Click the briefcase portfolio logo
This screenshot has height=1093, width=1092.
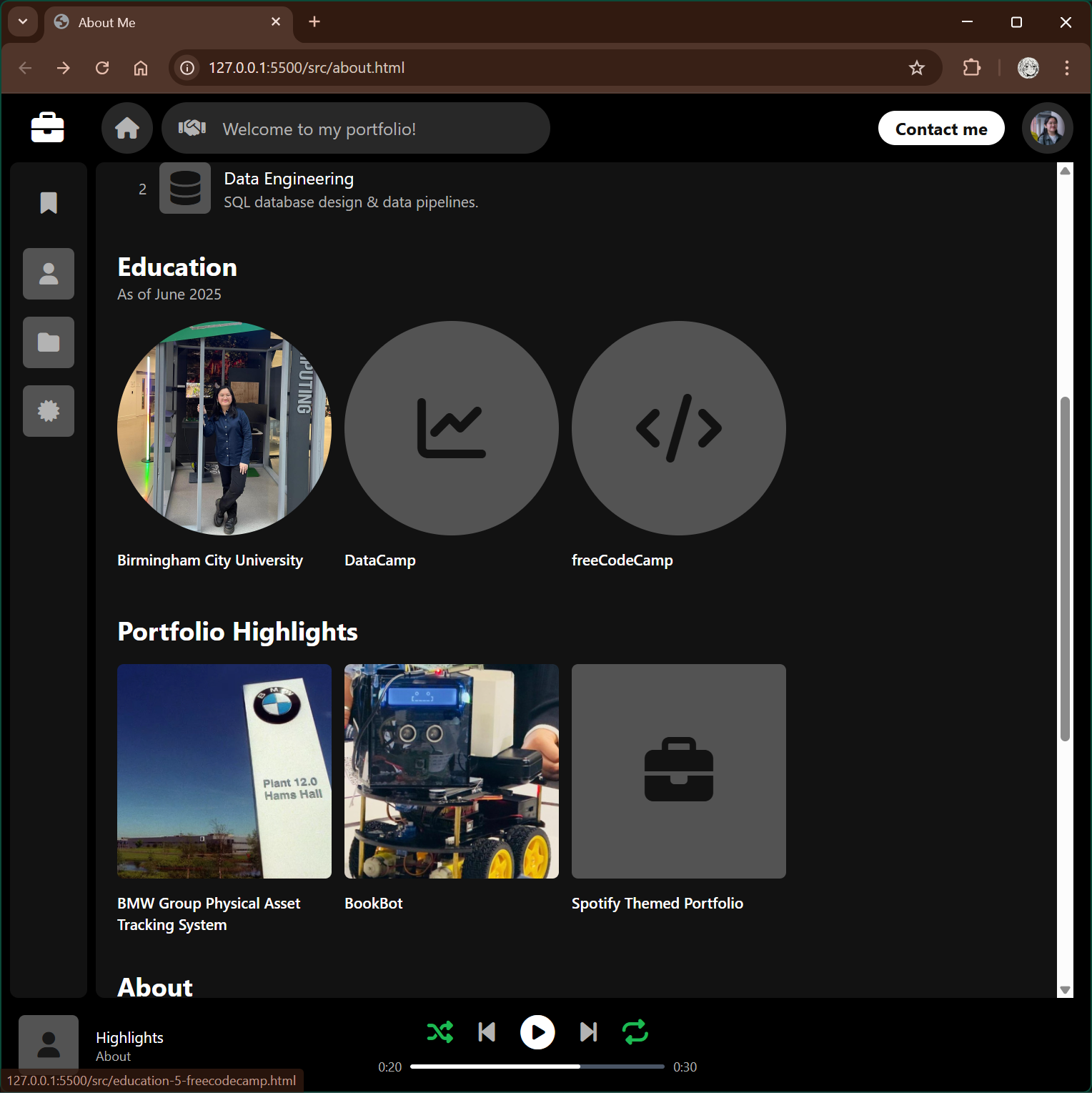[x=48, y=128]
